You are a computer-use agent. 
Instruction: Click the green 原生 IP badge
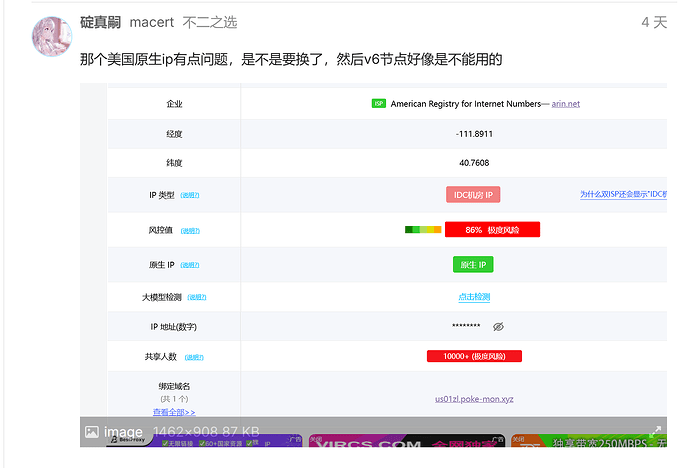coord(473,265)
